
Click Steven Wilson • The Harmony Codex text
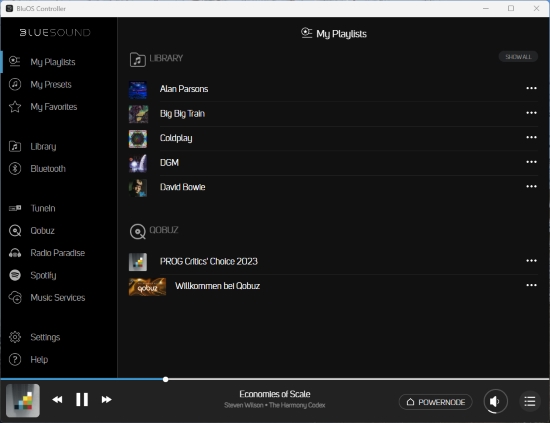pyautogui.click(x=275, y=405)
